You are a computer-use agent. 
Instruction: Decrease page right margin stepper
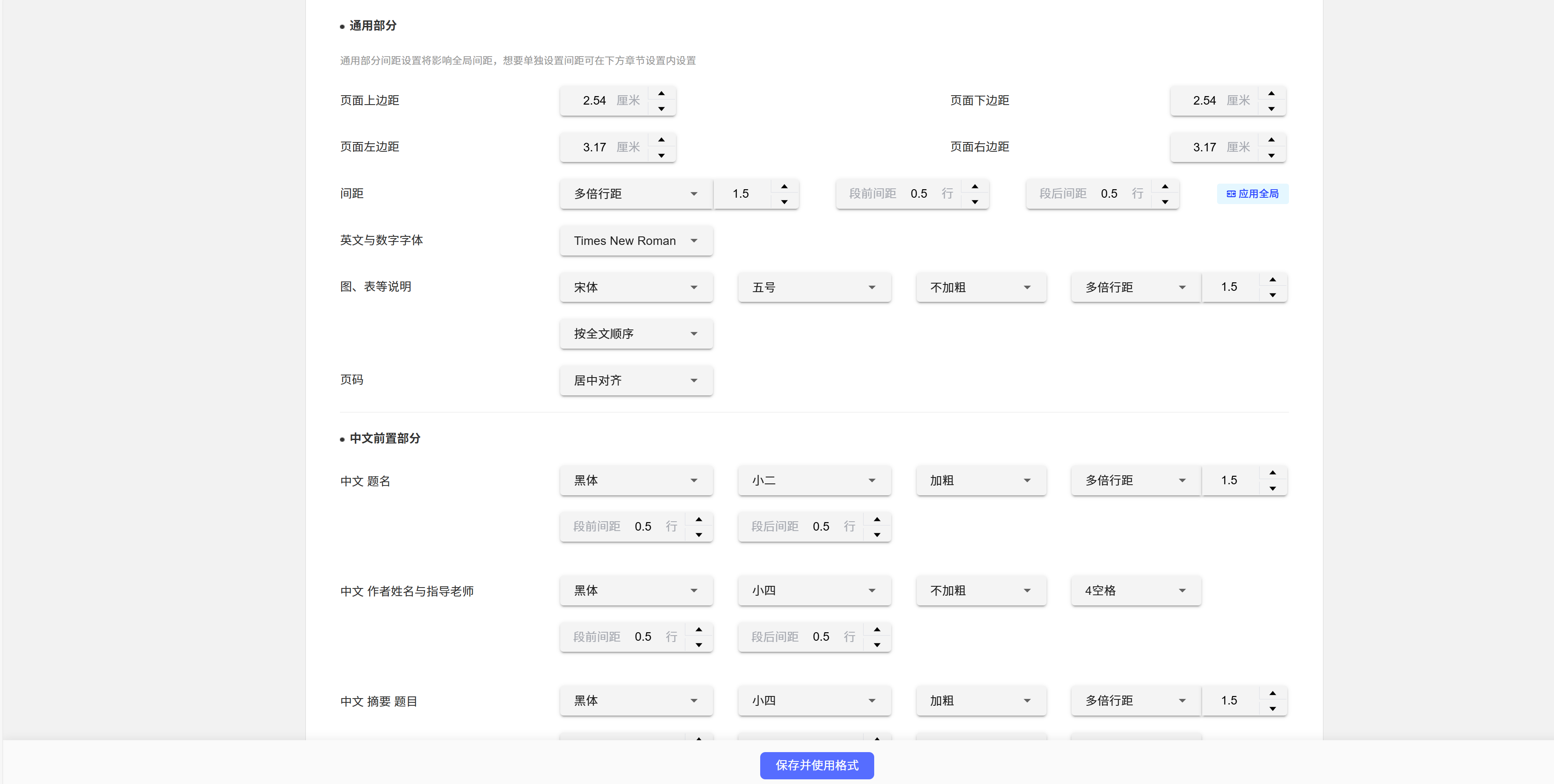[x=1271, y=156]
